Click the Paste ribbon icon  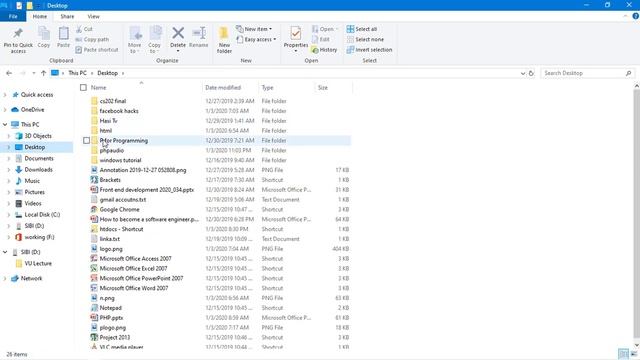[63, 33]
